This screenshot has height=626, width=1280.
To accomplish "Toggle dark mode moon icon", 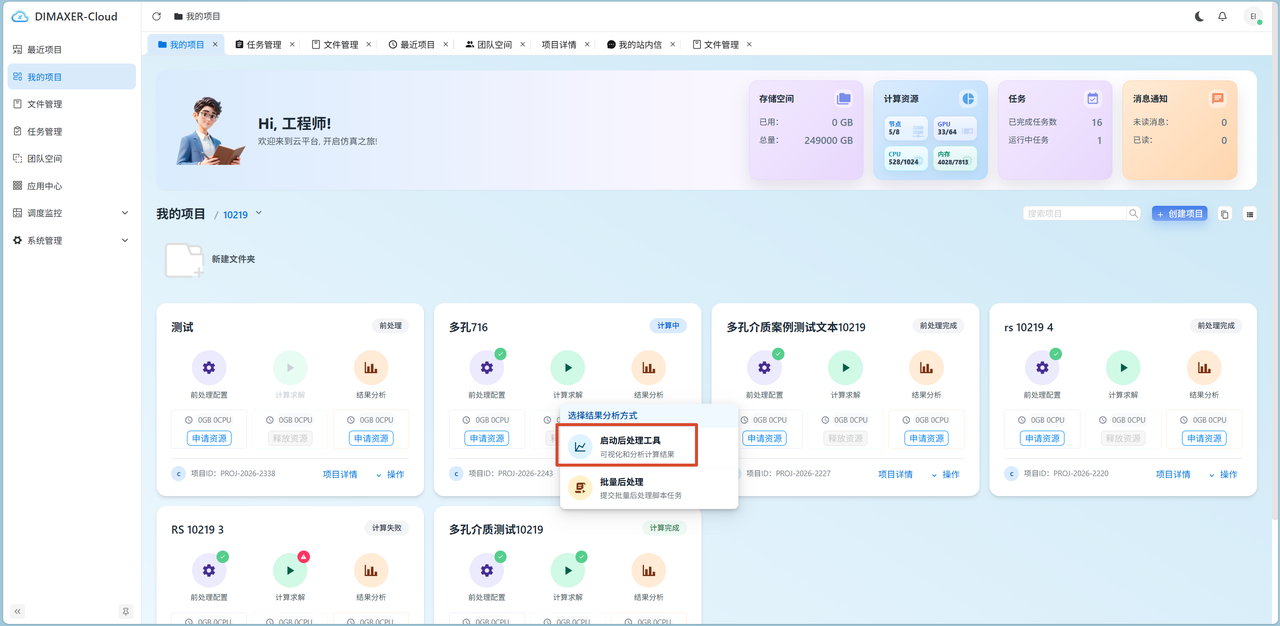I will tap(1200, 17).
